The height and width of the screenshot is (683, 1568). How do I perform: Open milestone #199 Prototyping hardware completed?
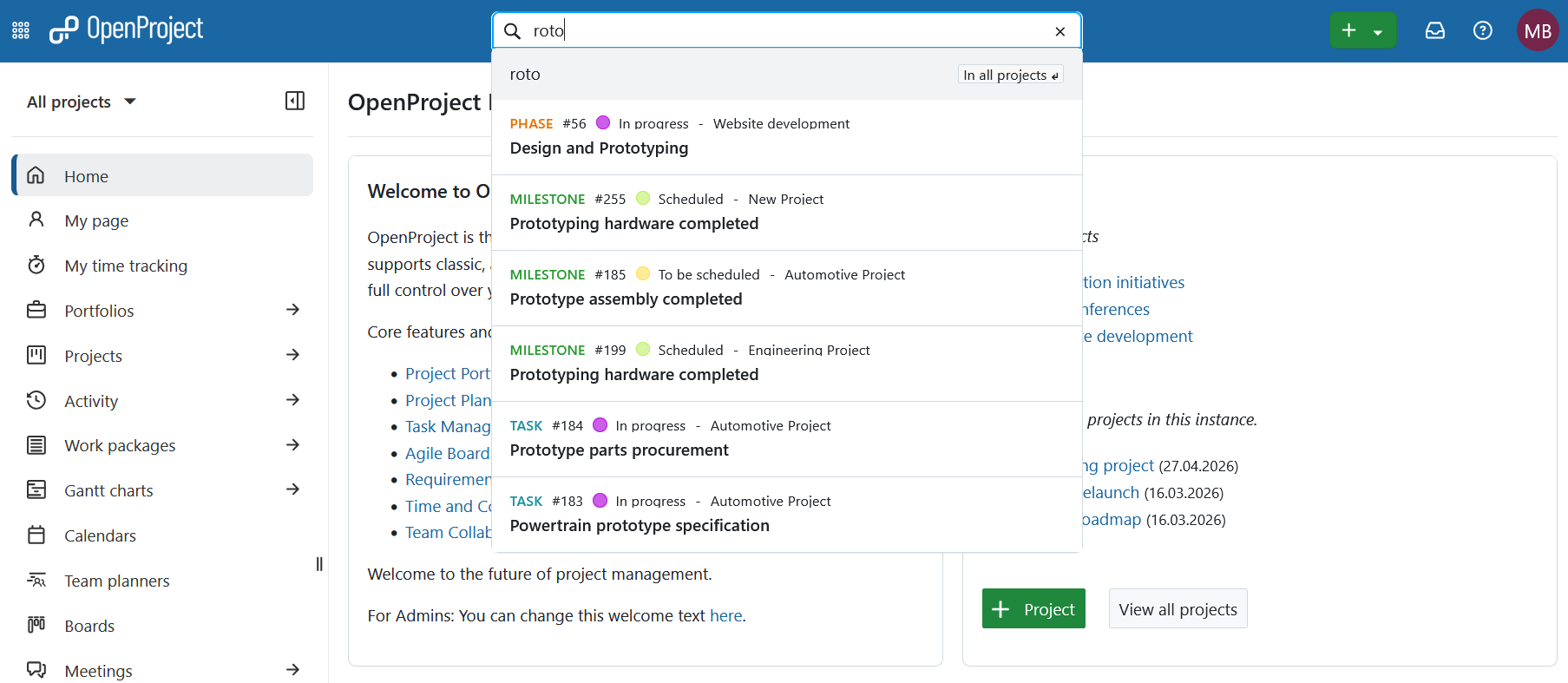pos(787,364)
